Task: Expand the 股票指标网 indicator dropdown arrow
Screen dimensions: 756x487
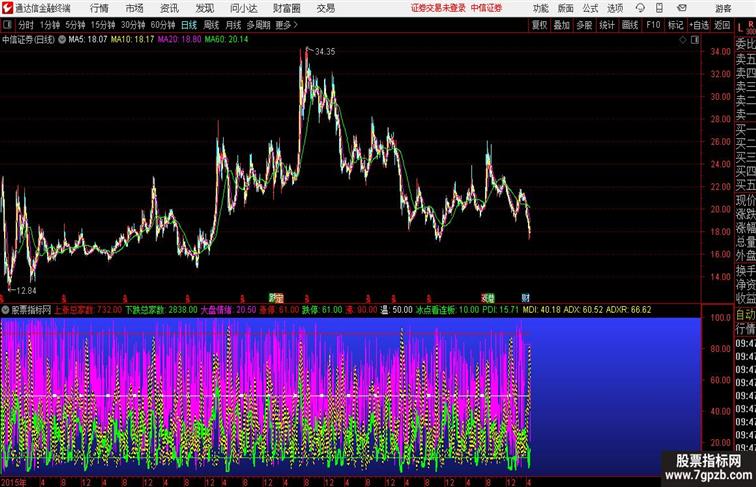Action: pyautogui.click(x=5, y=310)
